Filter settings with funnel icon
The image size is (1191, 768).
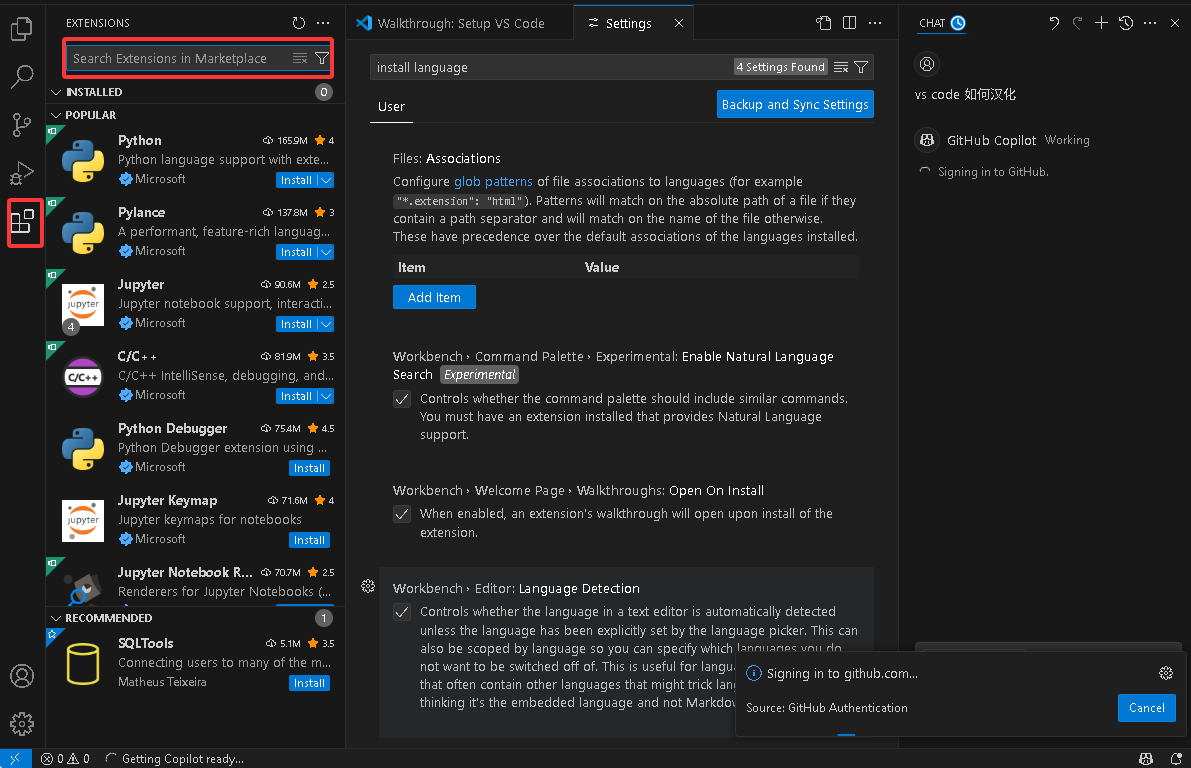[x=861, y=68]
